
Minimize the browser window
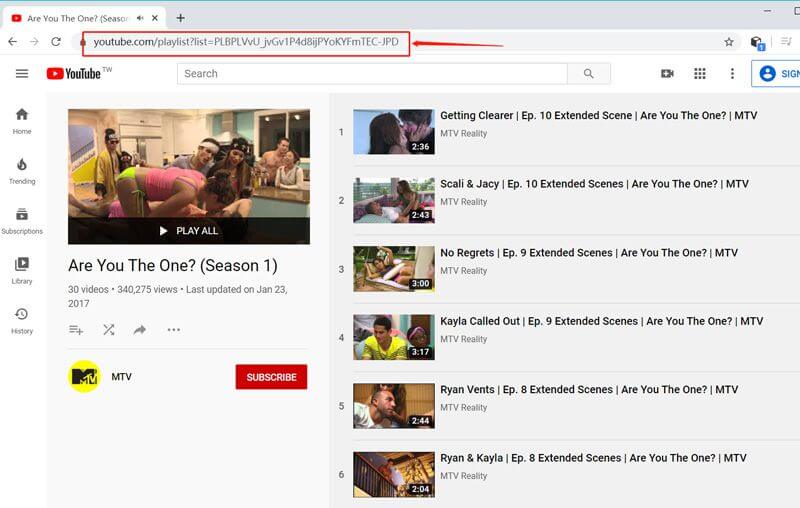coord(767,11)
